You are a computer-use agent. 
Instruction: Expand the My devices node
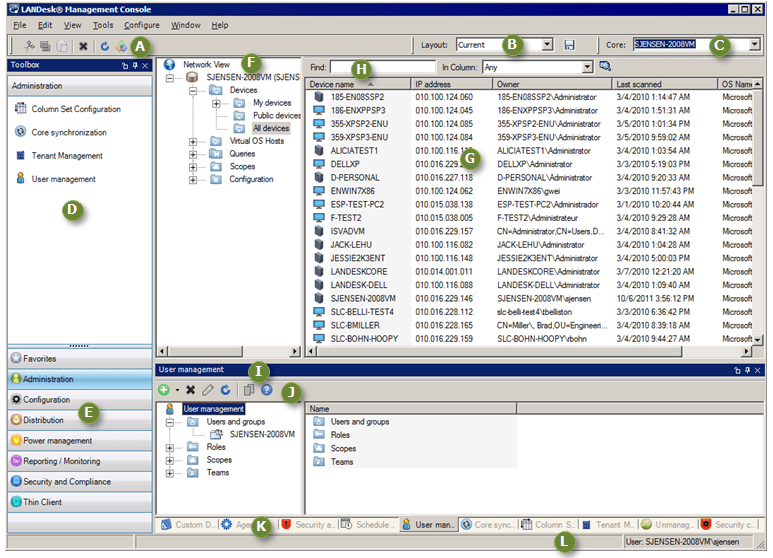pyautogui.click(x=216, y=104)
